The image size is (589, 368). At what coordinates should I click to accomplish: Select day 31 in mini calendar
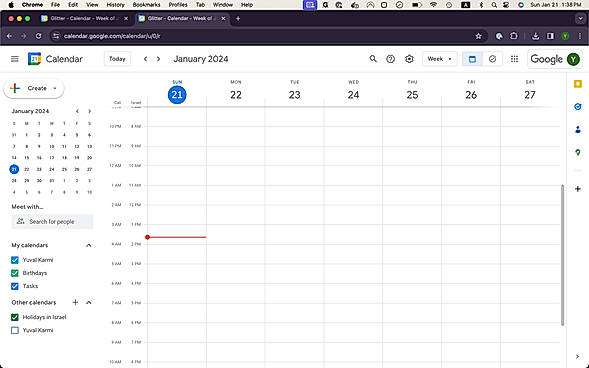[x=52, y=181]
